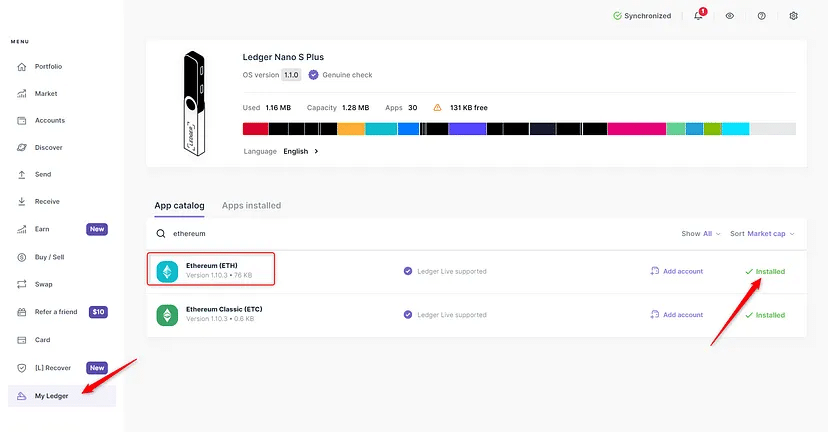Image resolution: width=828 pixels, height=432 pixels.
Task: Click the red storage bar segment
Action: (255, 129)
